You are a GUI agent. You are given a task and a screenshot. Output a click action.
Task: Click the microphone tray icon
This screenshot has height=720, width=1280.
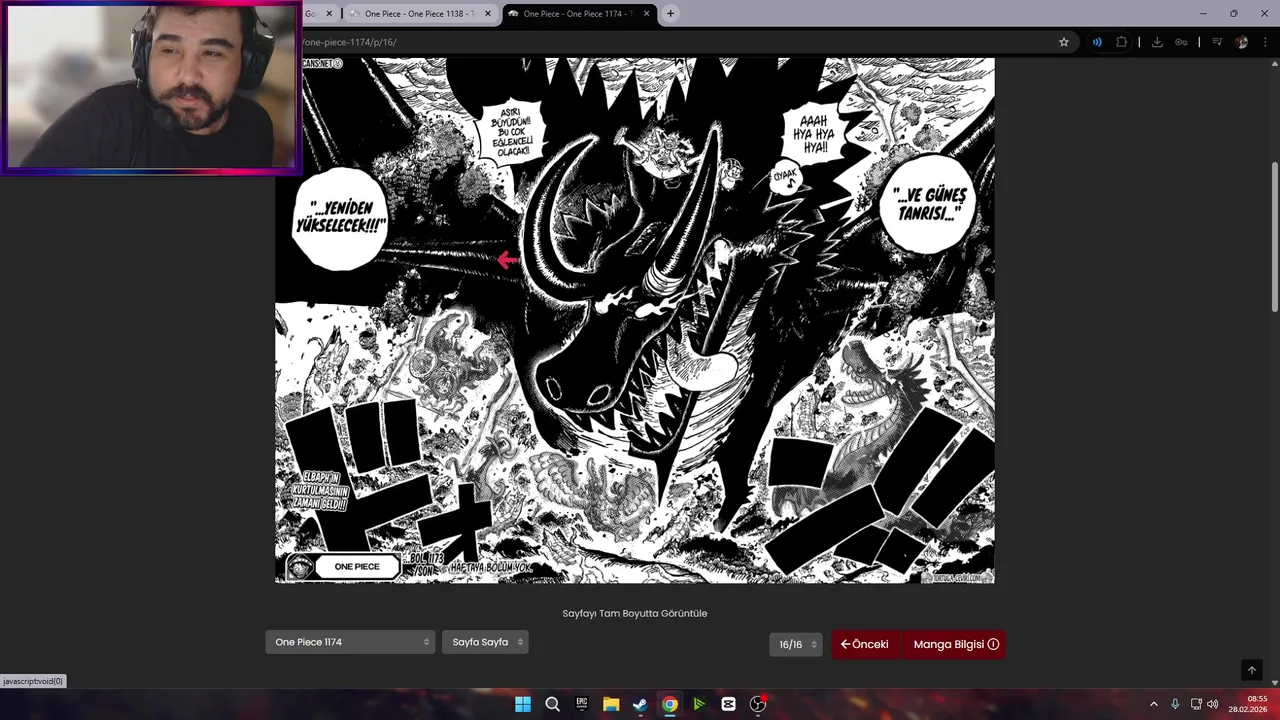pyautogui.click(x=1175, y=704)
